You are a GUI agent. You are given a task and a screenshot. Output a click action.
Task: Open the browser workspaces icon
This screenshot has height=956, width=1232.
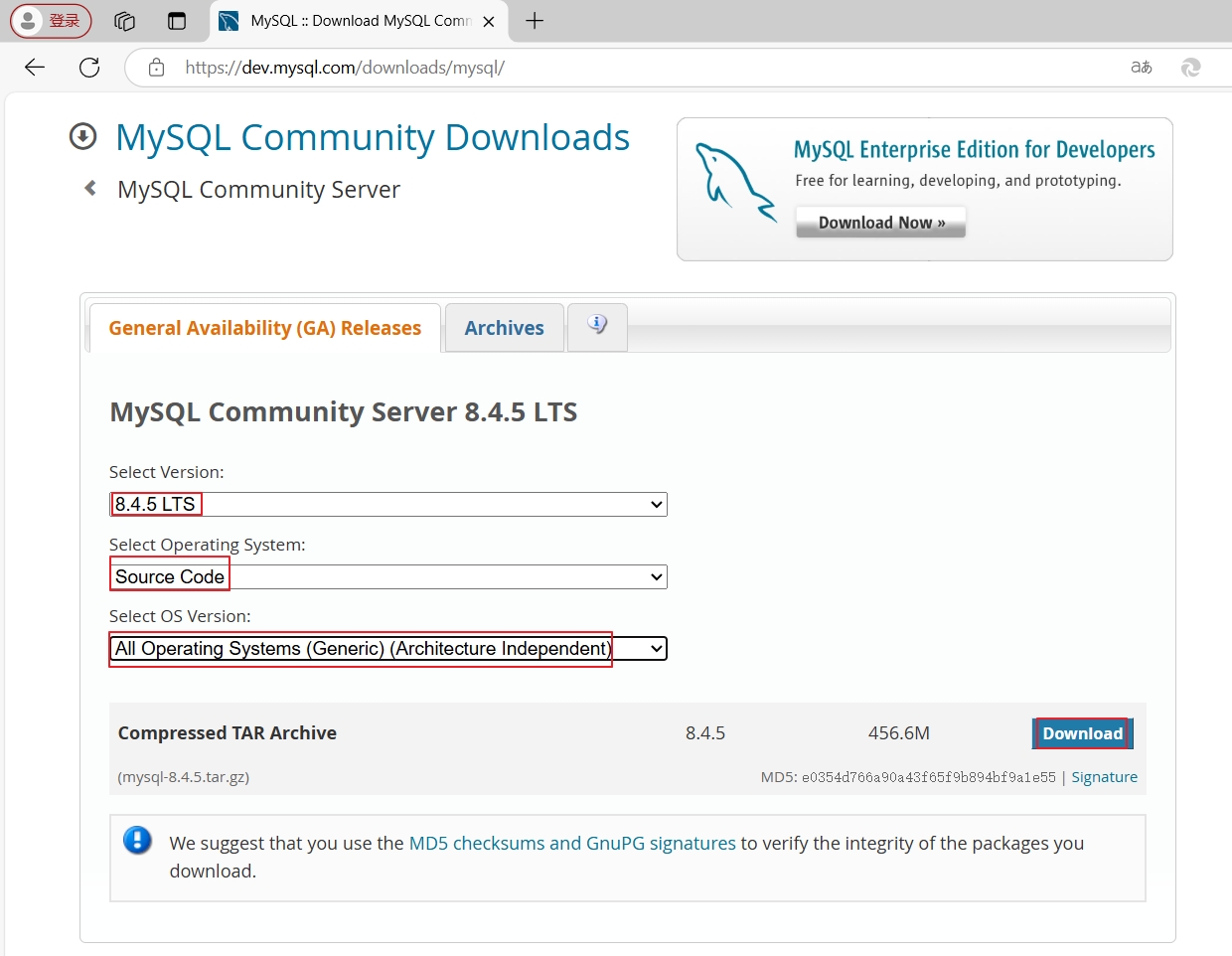(x=124, y=21)
